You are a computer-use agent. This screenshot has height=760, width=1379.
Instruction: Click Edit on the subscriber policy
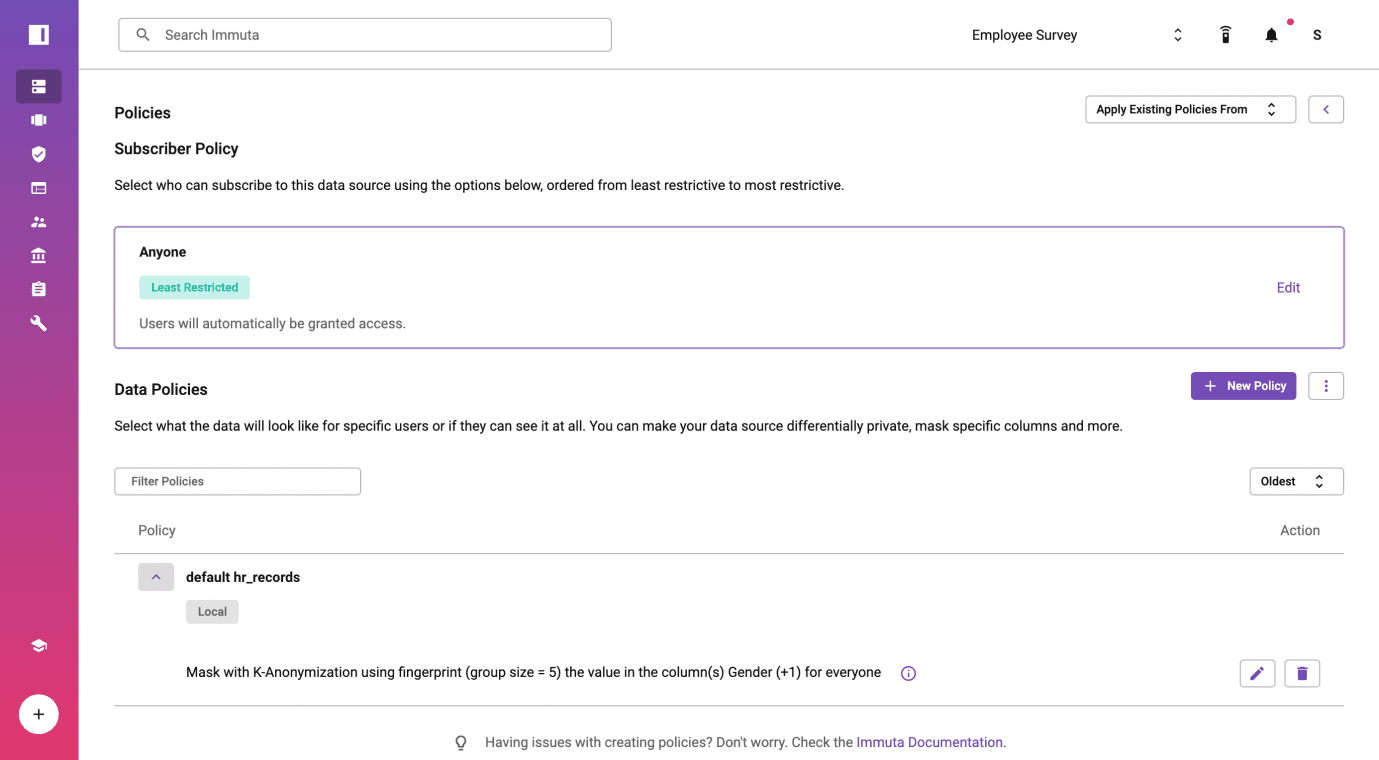[x=1288, y=288]
